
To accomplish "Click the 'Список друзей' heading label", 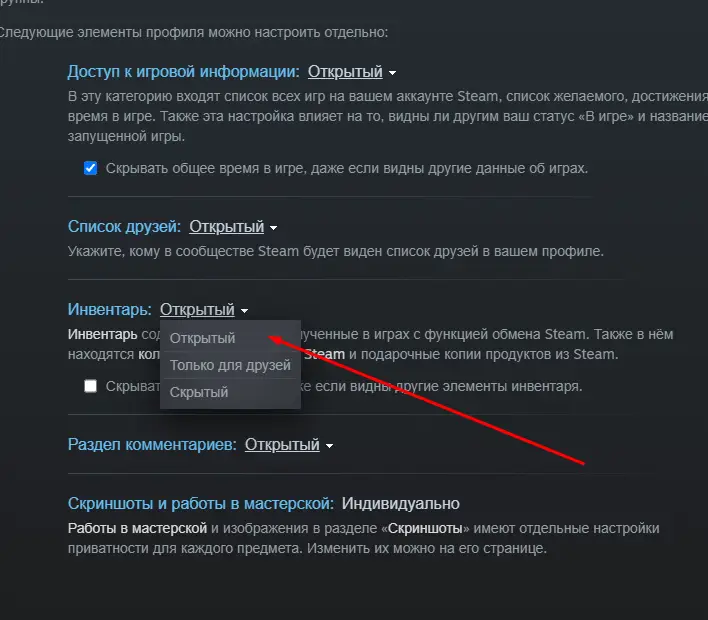I will [124, 227].
